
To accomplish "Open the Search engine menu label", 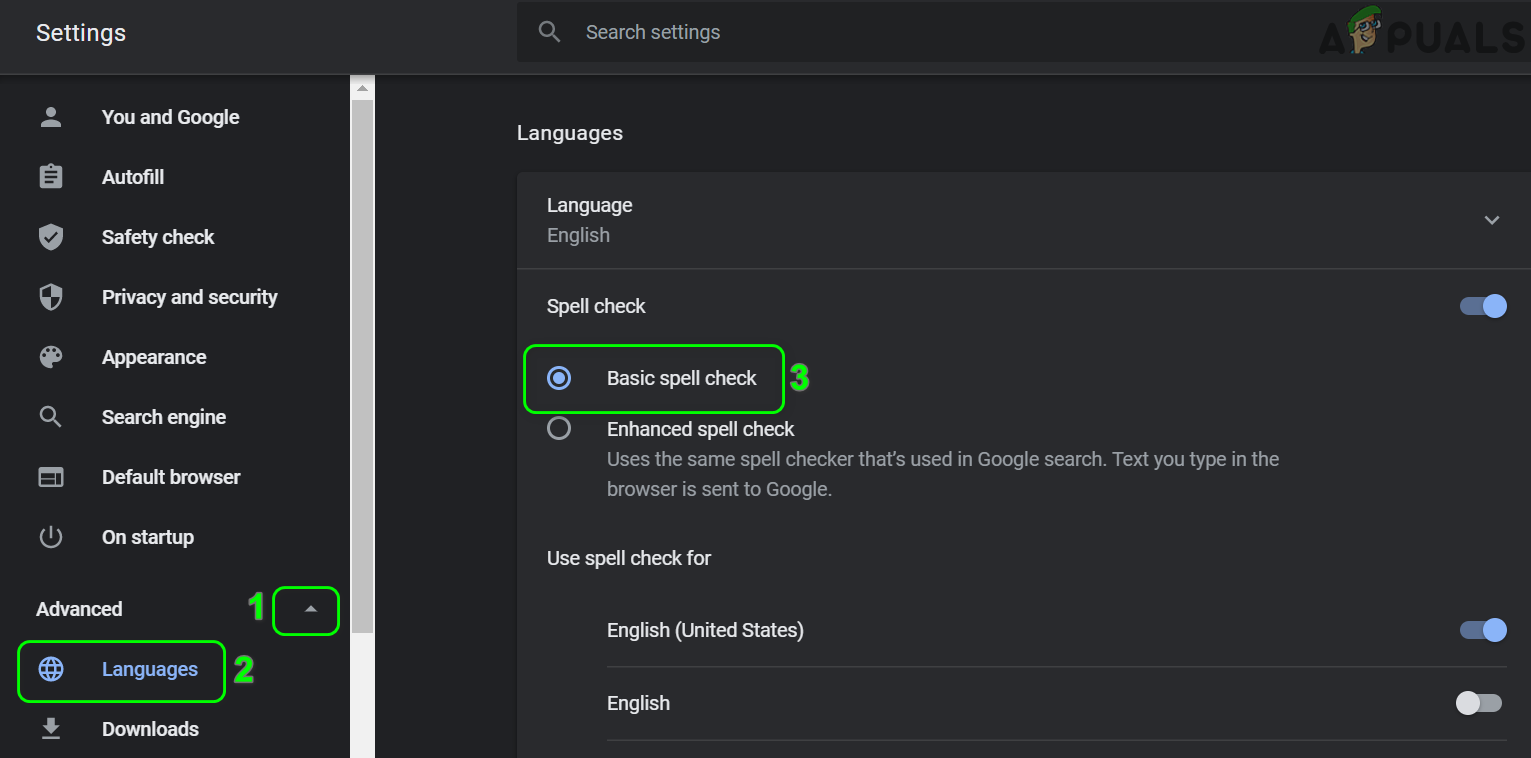I will click(164, 417).
